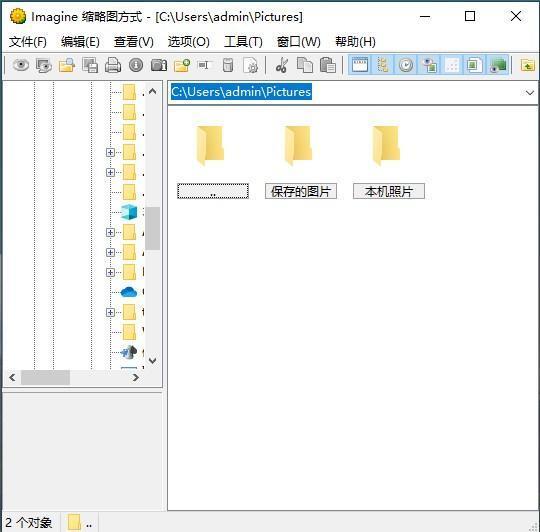
Task: Toggle the window-pane toolbar toggle button
Action: point(360,65)
